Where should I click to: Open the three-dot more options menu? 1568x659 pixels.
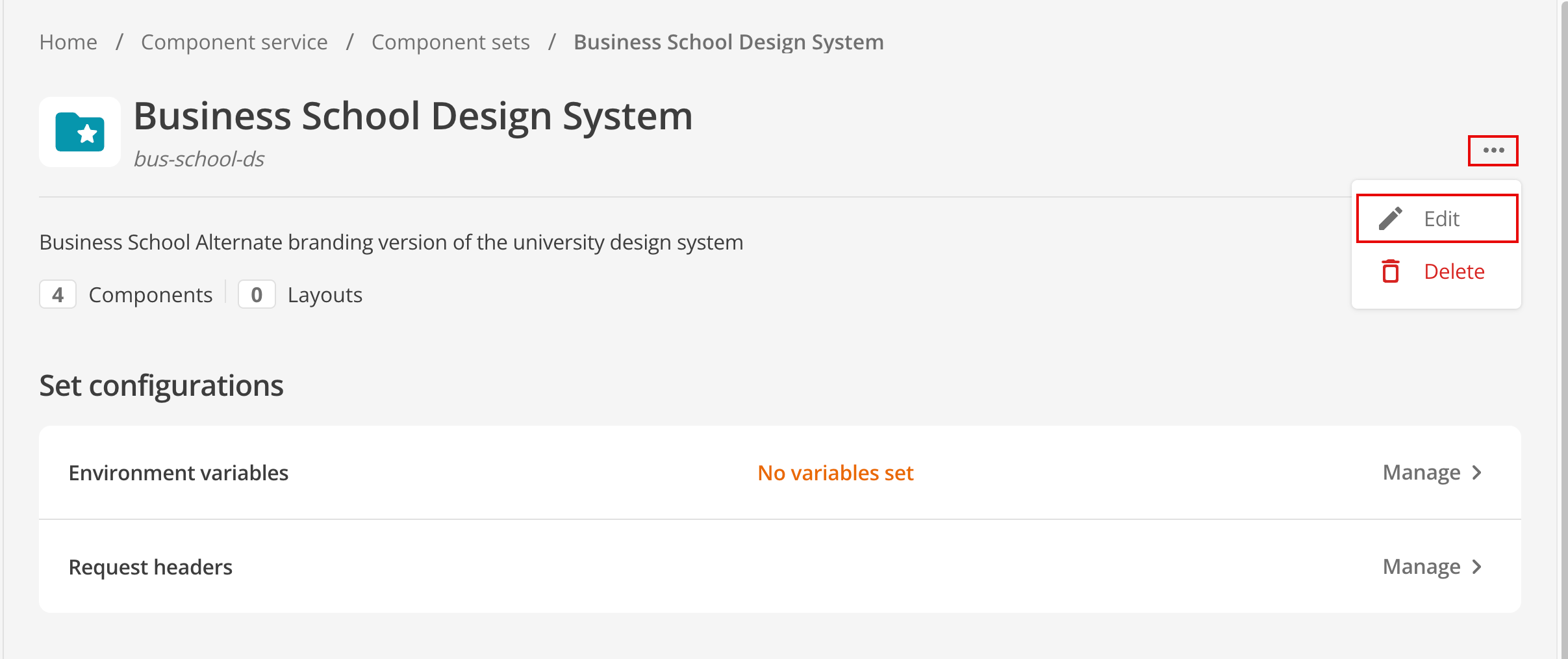tap(1493, 151)
